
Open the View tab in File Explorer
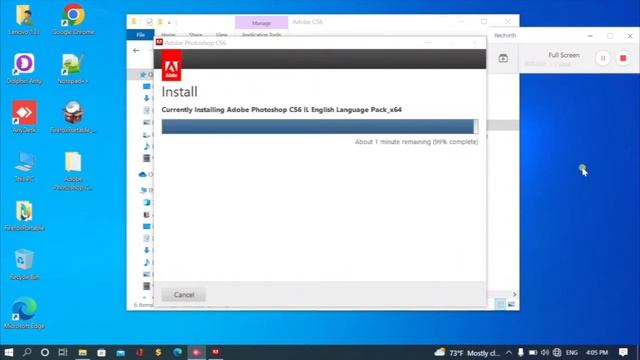221,35
